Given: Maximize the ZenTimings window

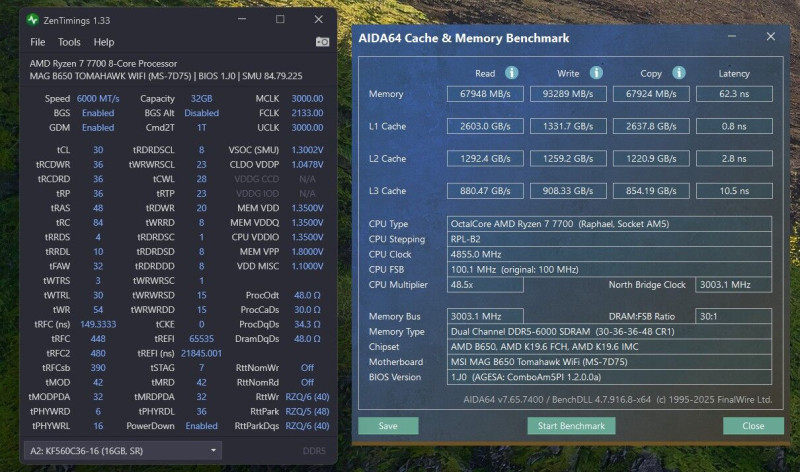Looking at the screenshot, I should point(280,19).
